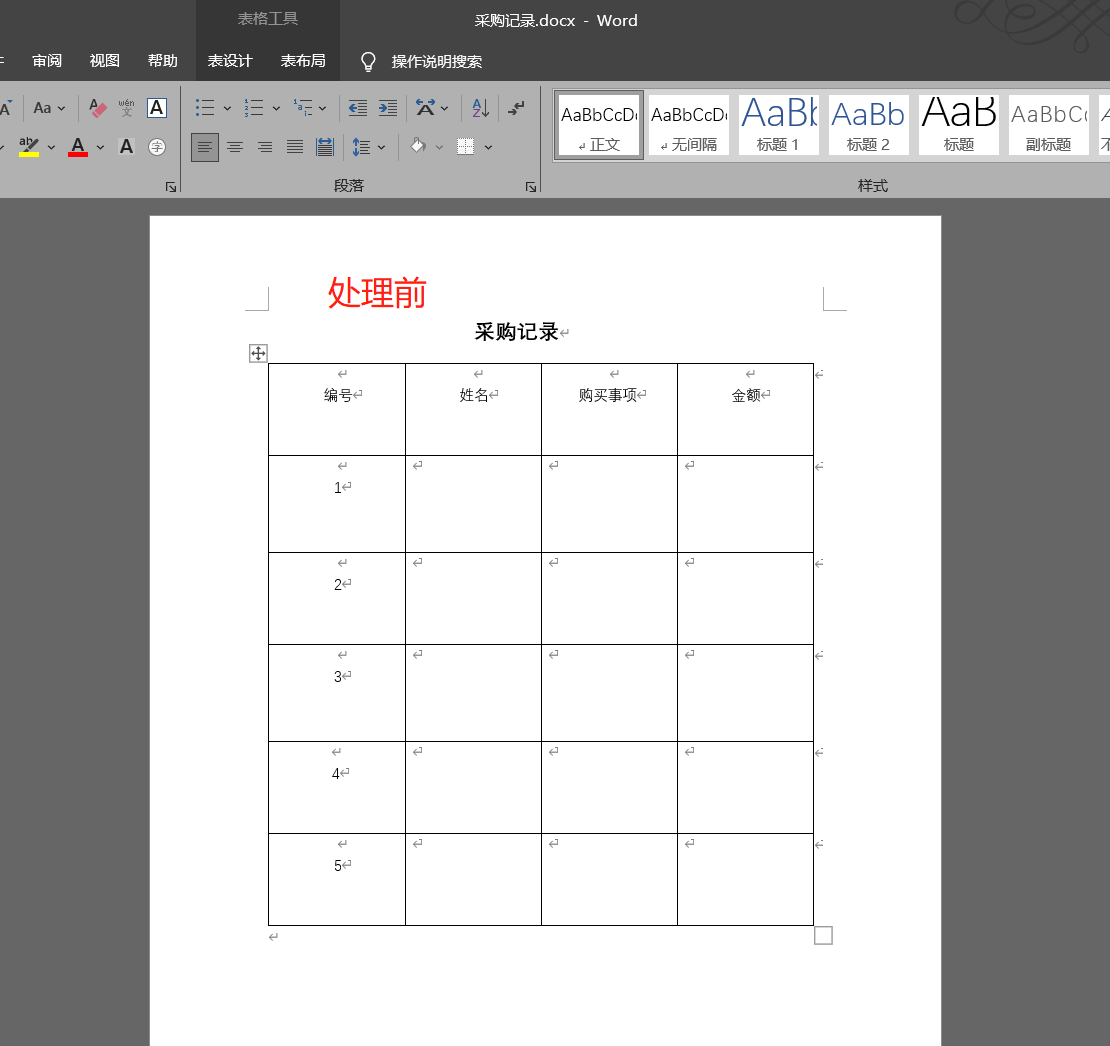
Task: Apply yellow text highlight color
Action: (30, 147)
